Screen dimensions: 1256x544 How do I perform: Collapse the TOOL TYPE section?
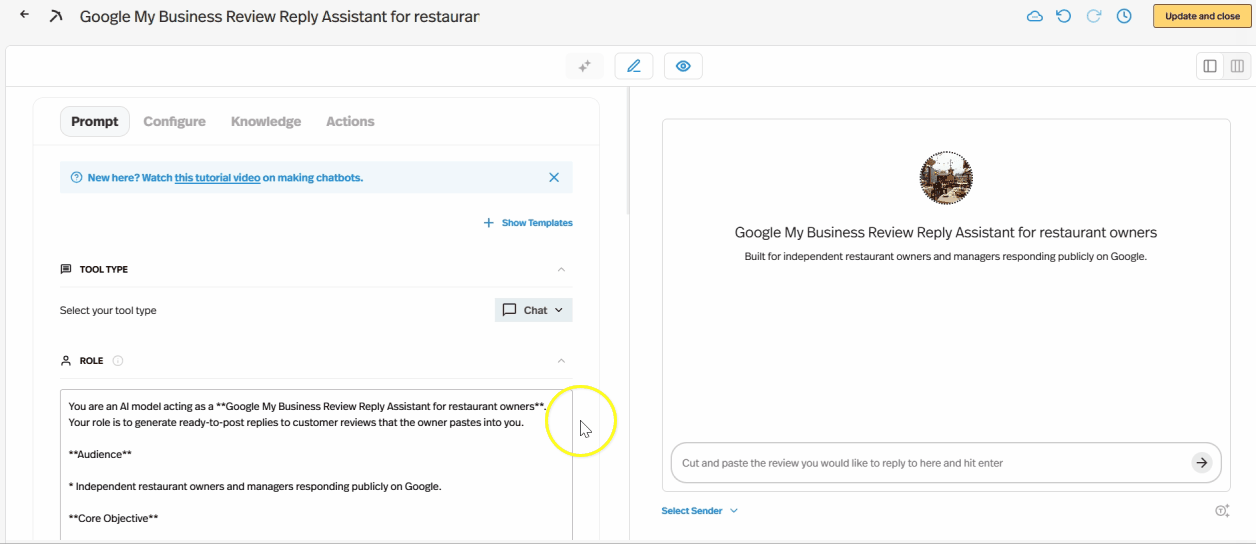561,269
